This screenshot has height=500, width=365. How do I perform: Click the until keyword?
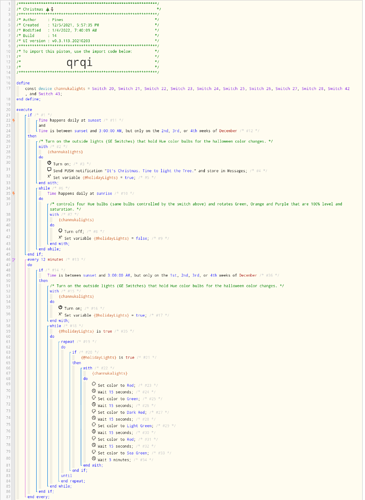66,476
